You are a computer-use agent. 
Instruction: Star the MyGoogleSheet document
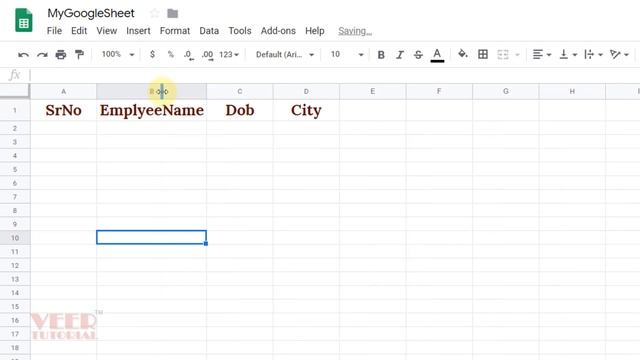(x=154, y=13)
